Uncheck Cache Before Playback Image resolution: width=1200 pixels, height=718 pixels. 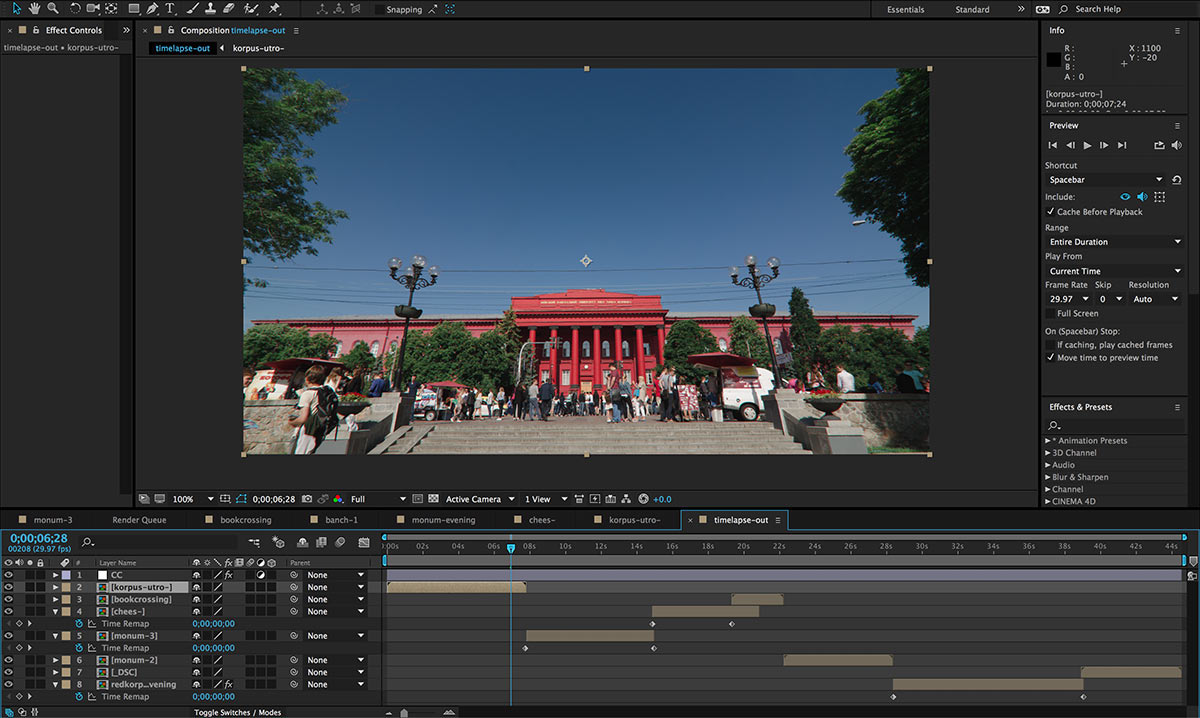coord(1050,212)
